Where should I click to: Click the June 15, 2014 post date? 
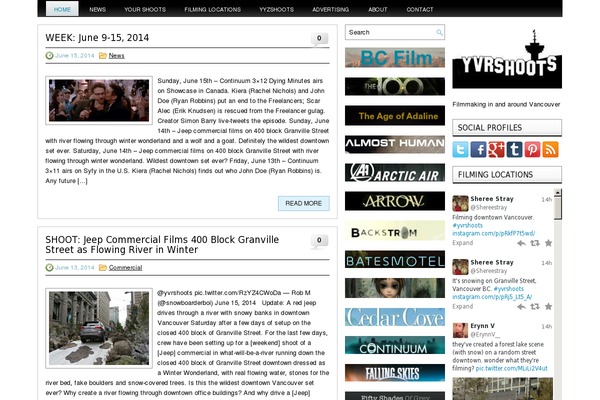pyautogui.click(x=74, y=56)
